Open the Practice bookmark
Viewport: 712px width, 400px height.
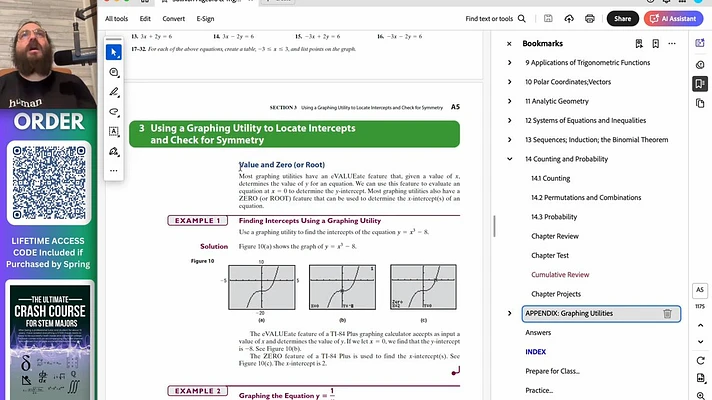539,390
